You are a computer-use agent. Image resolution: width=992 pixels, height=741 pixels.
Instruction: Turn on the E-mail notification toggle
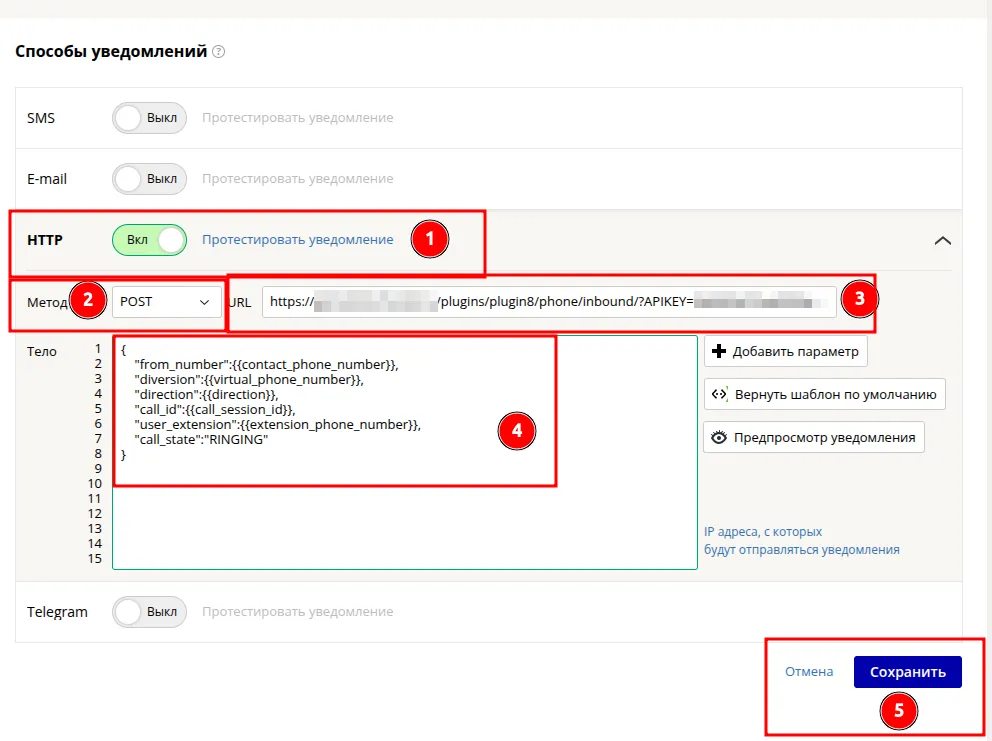pos(149,179)
